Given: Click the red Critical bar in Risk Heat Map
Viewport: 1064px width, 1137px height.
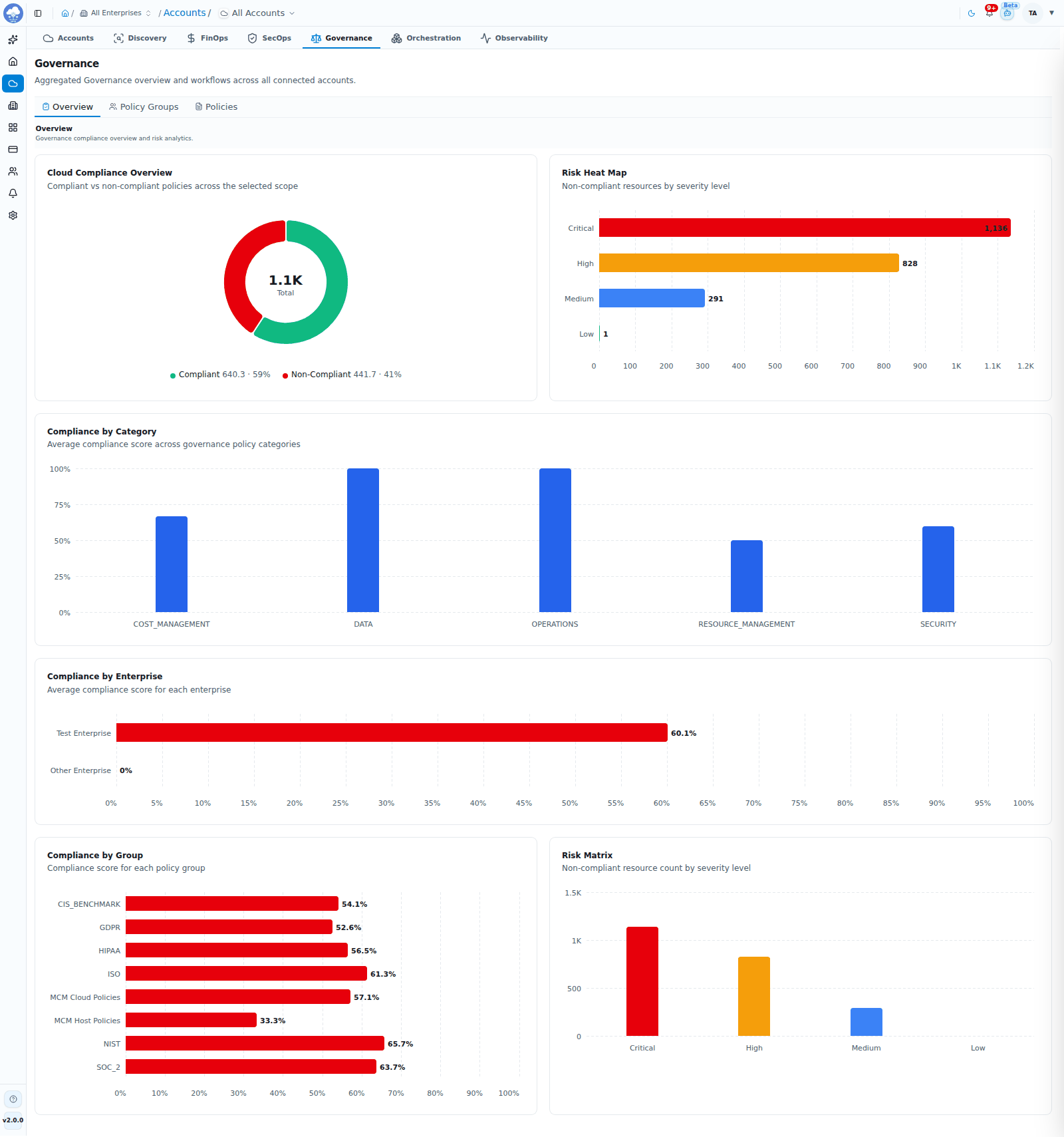Looking at the screenshot, I should coord(805,228).
